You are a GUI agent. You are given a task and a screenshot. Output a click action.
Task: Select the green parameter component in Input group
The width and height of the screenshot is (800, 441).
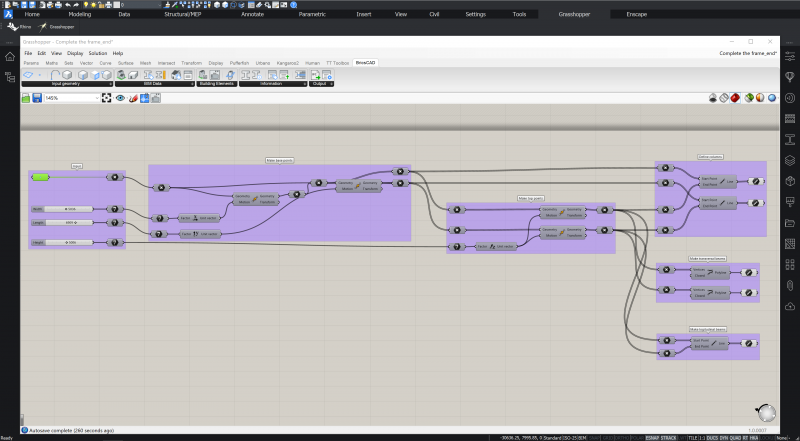coord(41,177)
